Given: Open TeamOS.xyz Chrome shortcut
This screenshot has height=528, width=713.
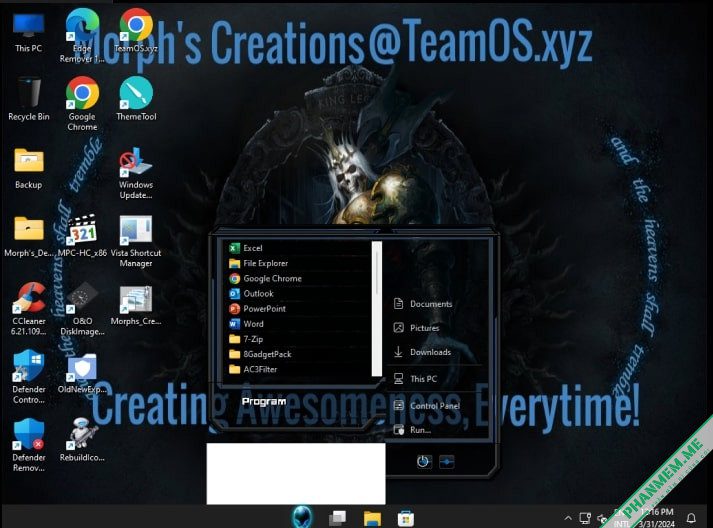Looking at the screenshot, I should coord(136,31).
